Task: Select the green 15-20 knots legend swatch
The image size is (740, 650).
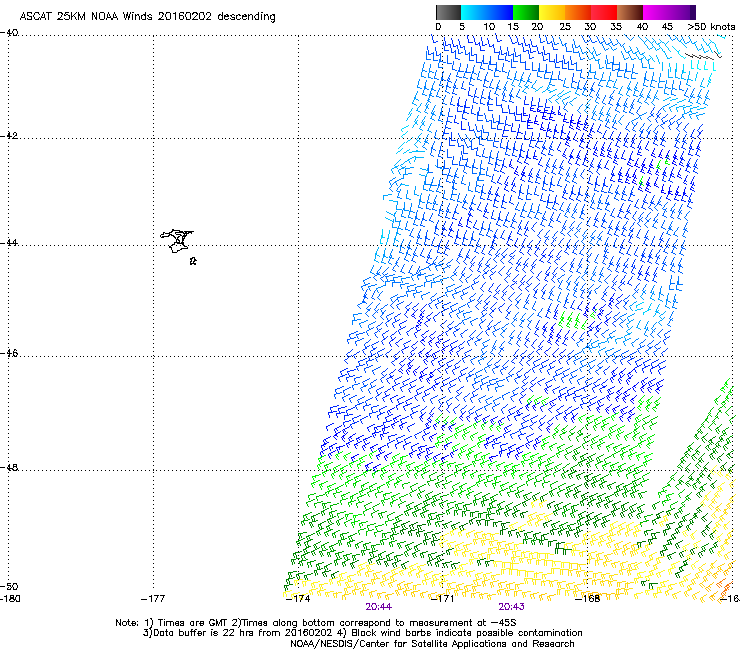Action: (526, 12)
